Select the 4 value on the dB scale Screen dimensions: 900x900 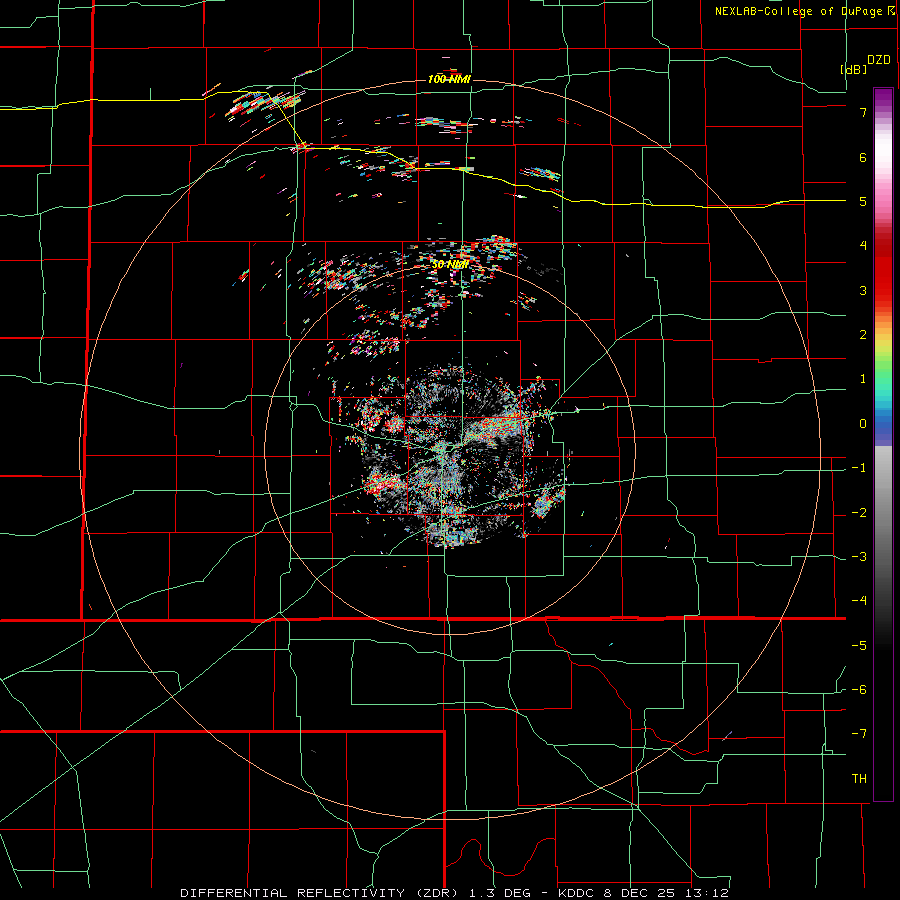point(863,246)
